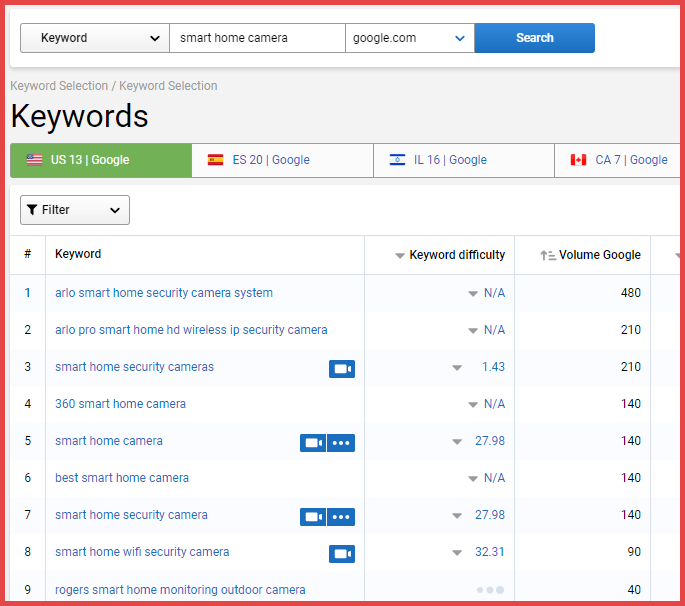Screen dimensions: 685x606
Task: Open the 'smart home security camera' keyword in row 7
Action: pos(131,515)
